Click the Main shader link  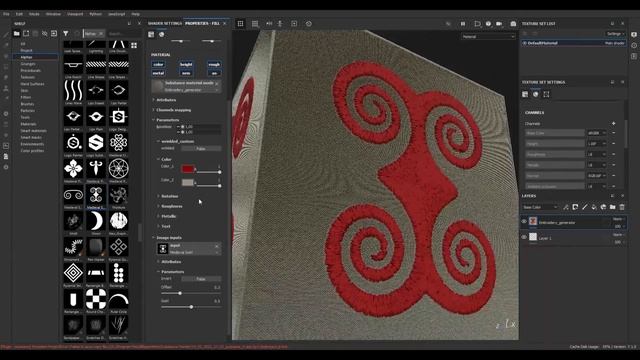pyautogui.click(x=614, y=43)
